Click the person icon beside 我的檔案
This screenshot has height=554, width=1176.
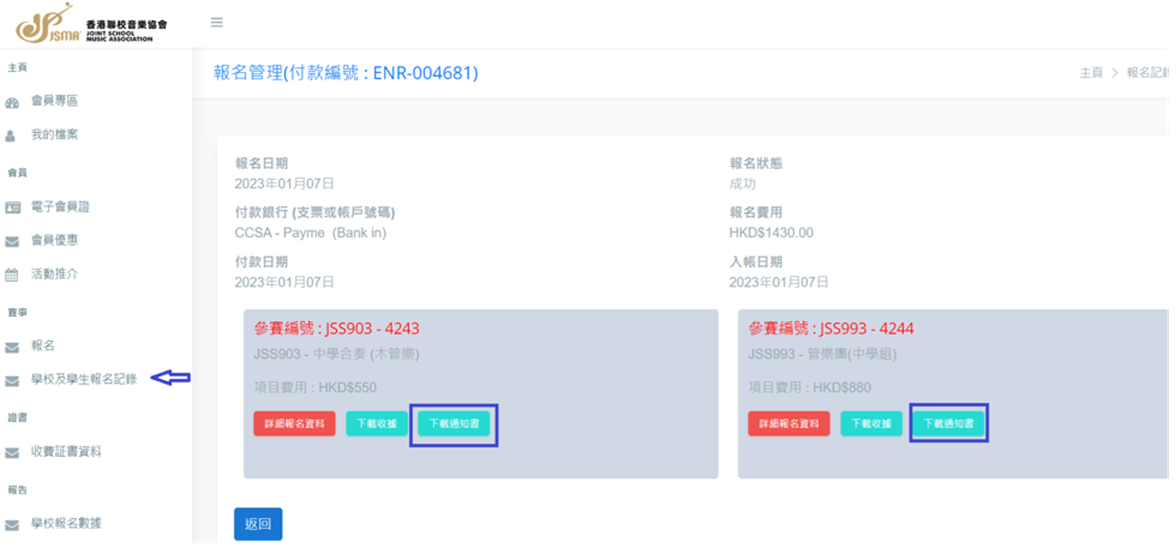coord(10,136)
